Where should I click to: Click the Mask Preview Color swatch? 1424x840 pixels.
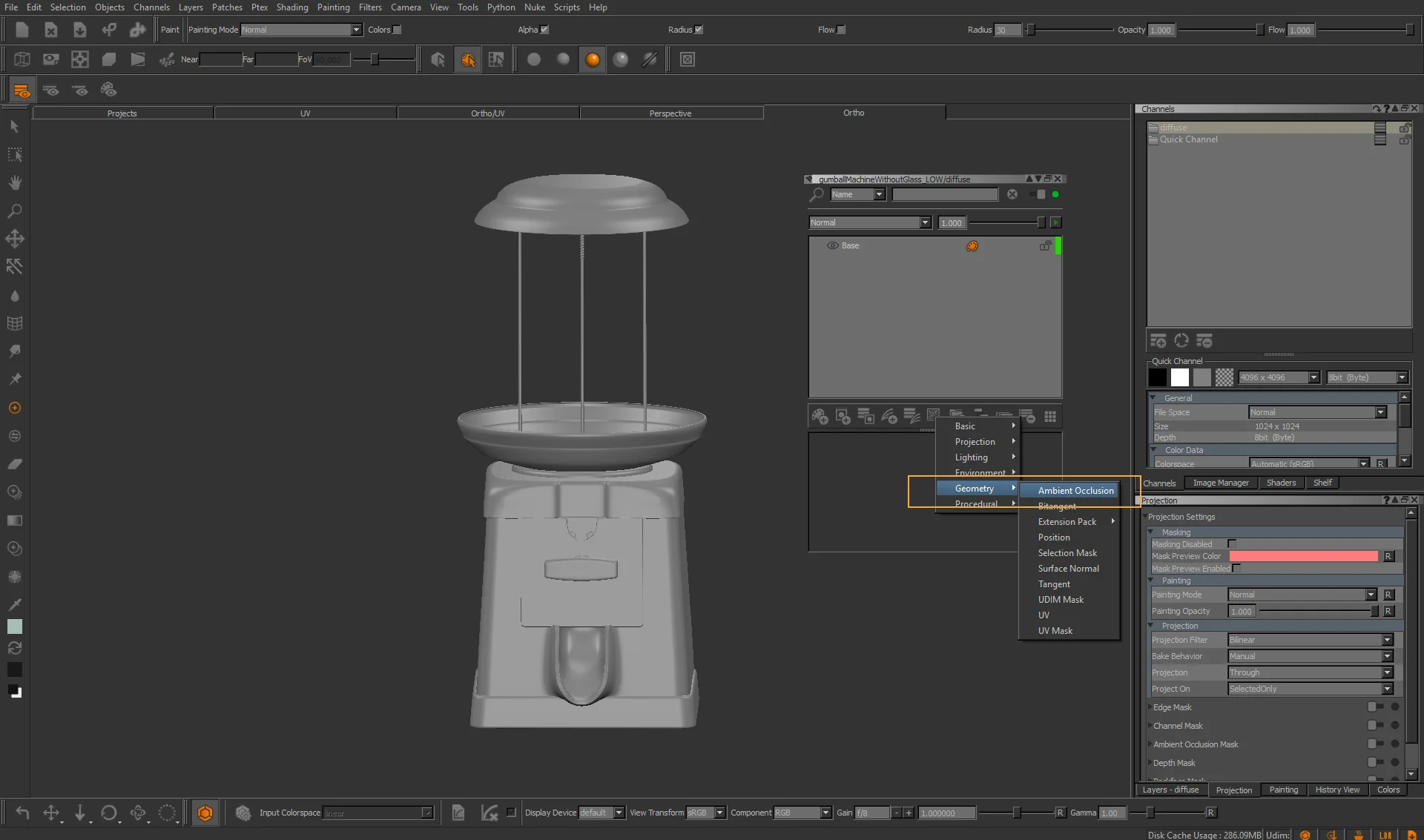[1303, 556]
